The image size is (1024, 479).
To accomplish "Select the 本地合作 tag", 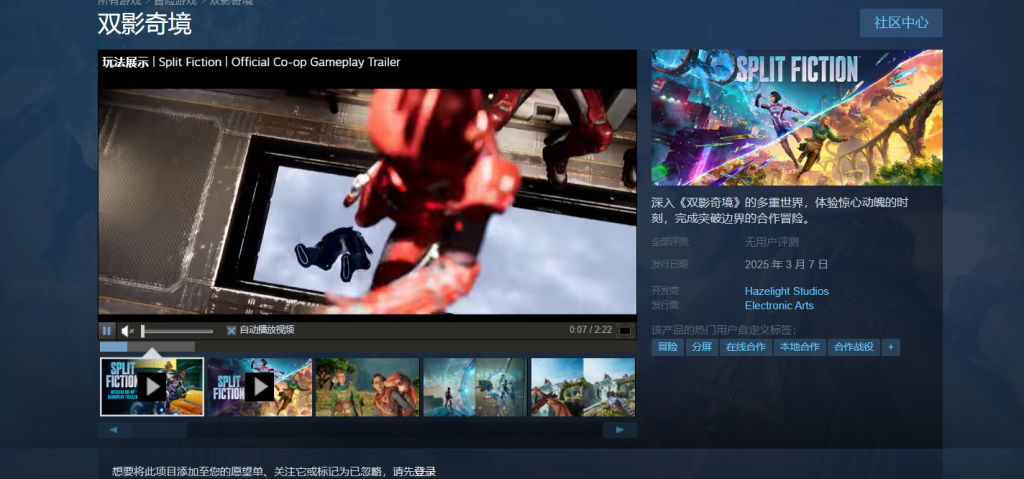I will 800,347.
